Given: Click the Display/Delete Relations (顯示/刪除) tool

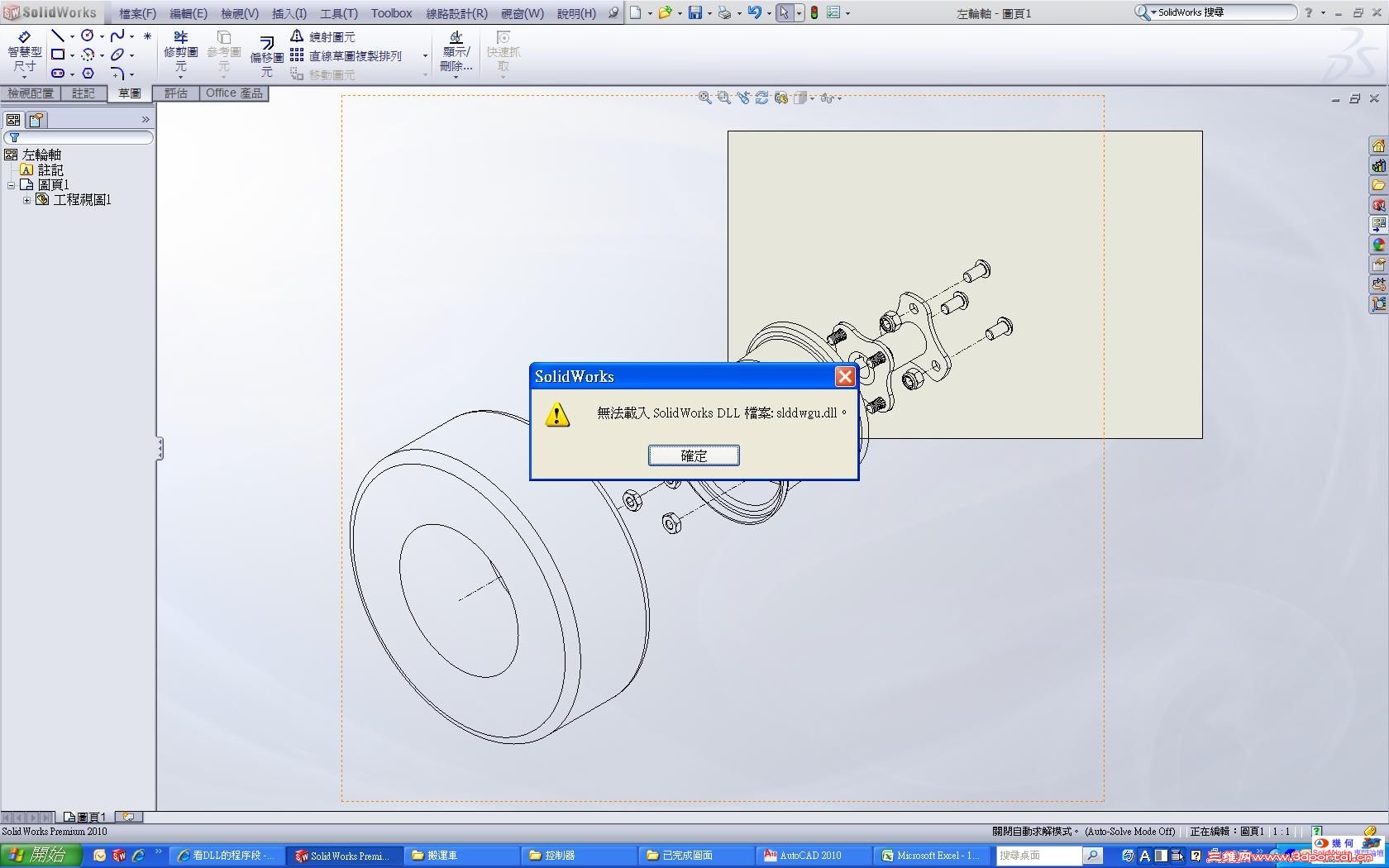Looking at the screenshot, I should click(456, 51).
